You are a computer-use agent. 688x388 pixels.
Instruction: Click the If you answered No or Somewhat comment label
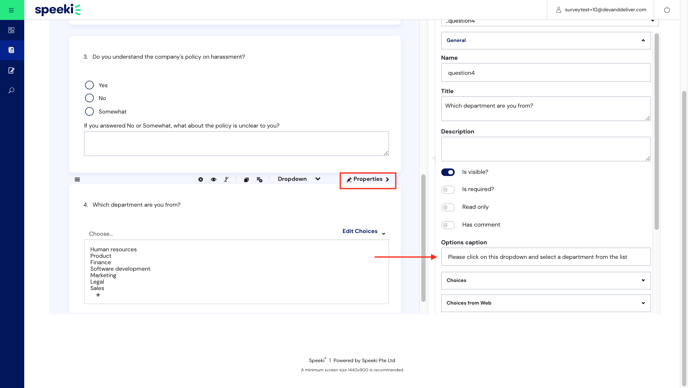[x=182, y=126]
